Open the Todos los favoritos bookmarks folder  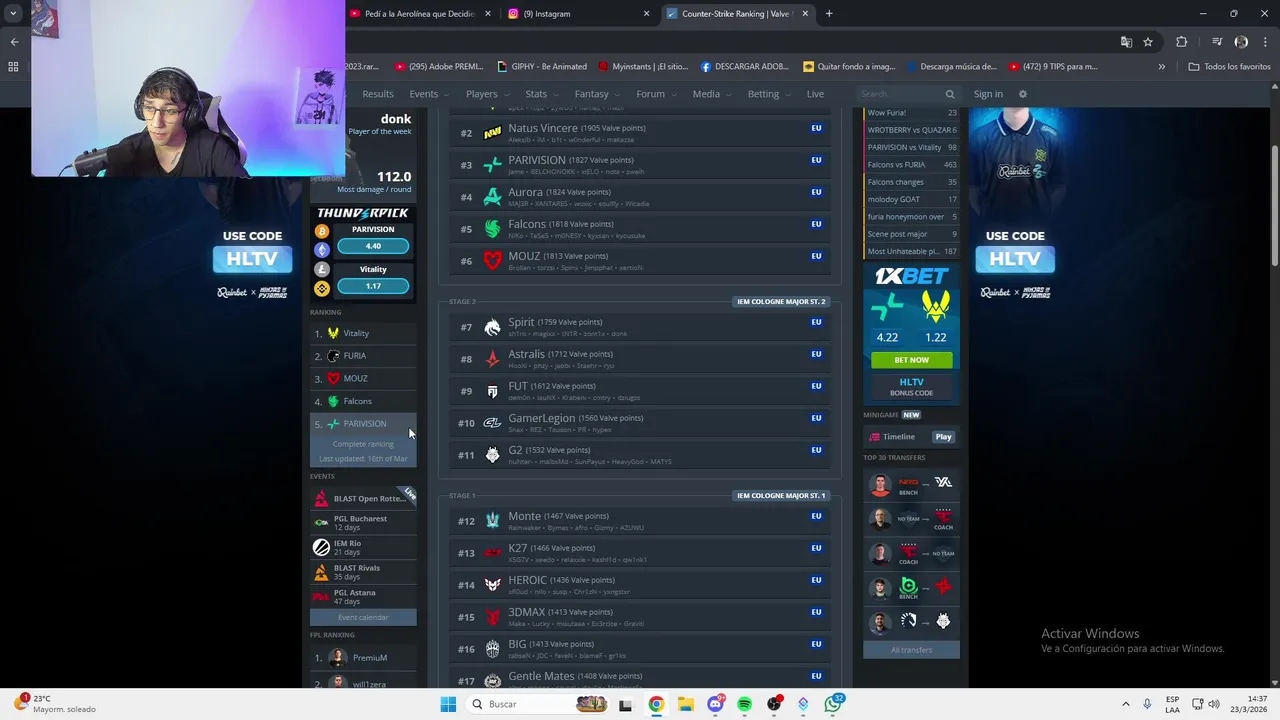pyautogui.click(x=1229, y=67)
